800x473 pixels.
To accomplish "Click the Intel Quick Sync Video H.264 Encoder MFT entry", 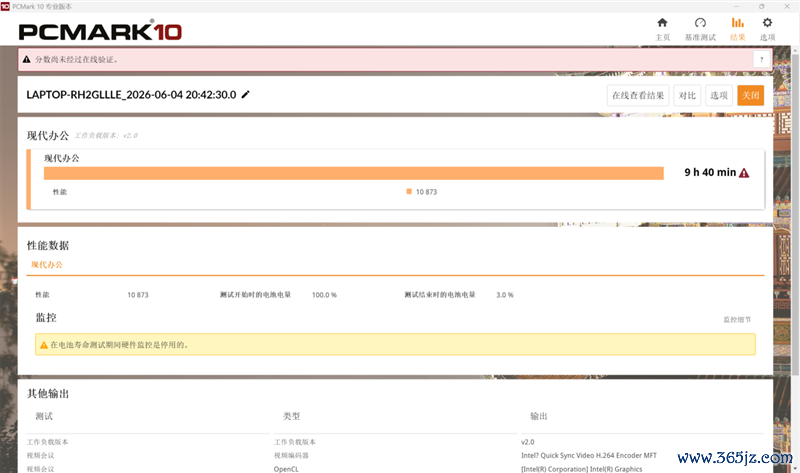I will pos(589,455).
